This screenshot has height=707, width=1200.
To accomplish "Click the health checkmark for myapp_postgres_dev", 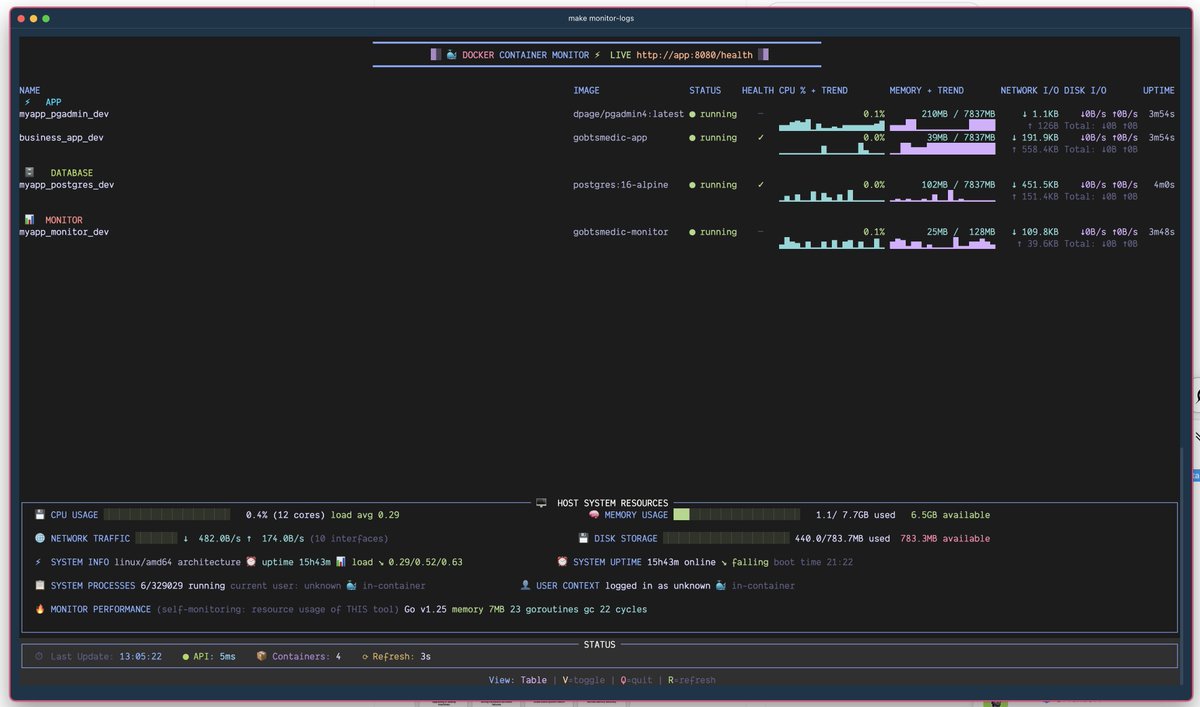I will (x=761, y=184).
